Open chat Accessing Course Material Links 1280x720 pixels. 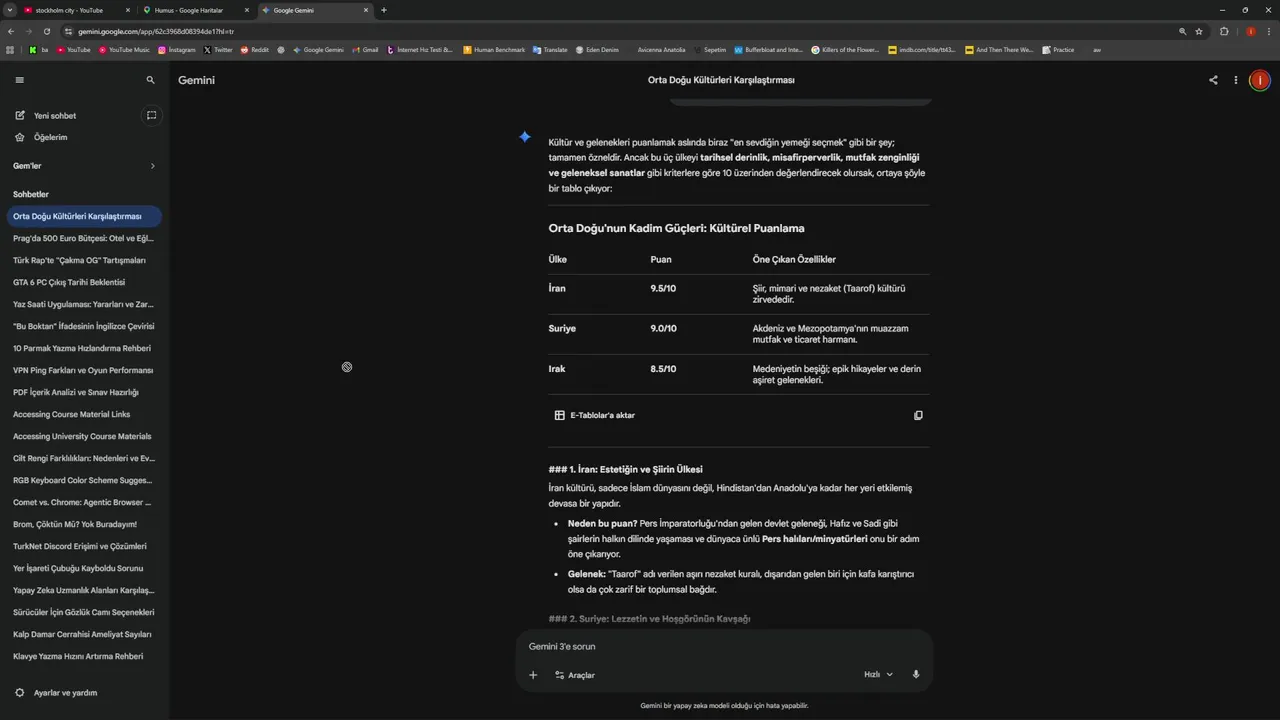pos(84,414)
